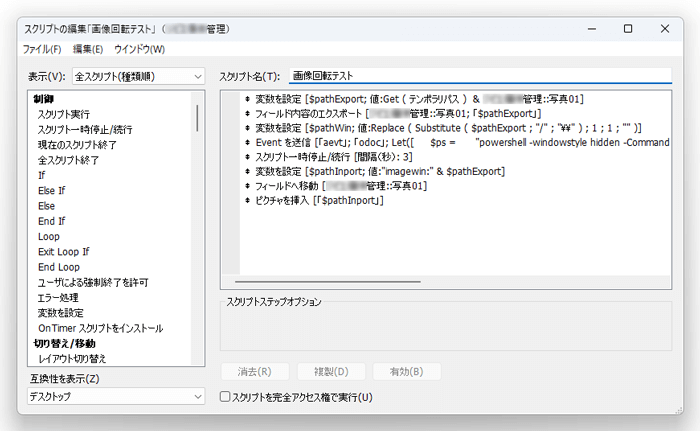Open the 互換性を表示 デスクトップ dropdown
Screen dimensions: 700x431
pos(116,396)
